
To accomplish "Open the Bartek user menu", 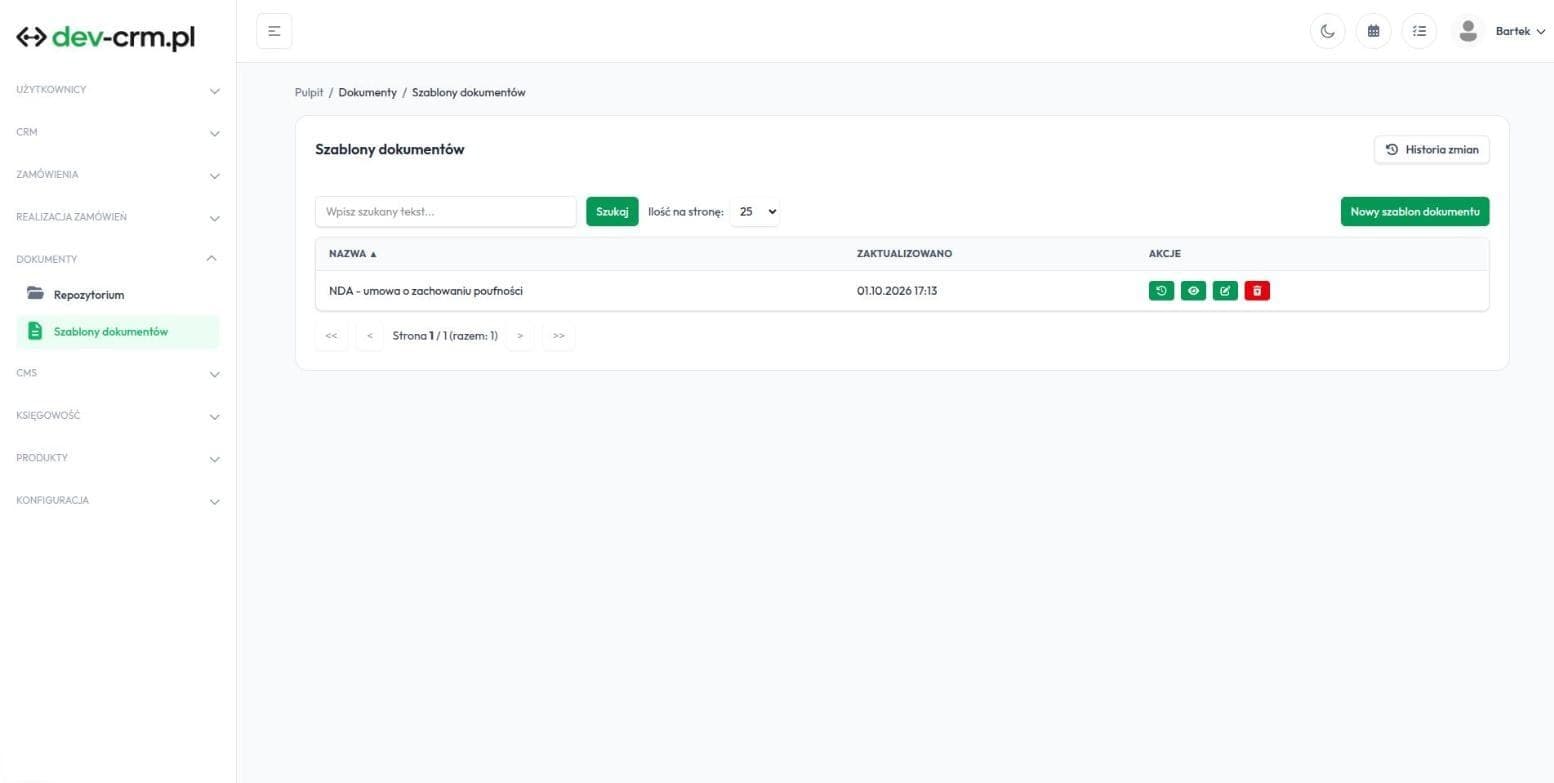I will pos(1520,31).
